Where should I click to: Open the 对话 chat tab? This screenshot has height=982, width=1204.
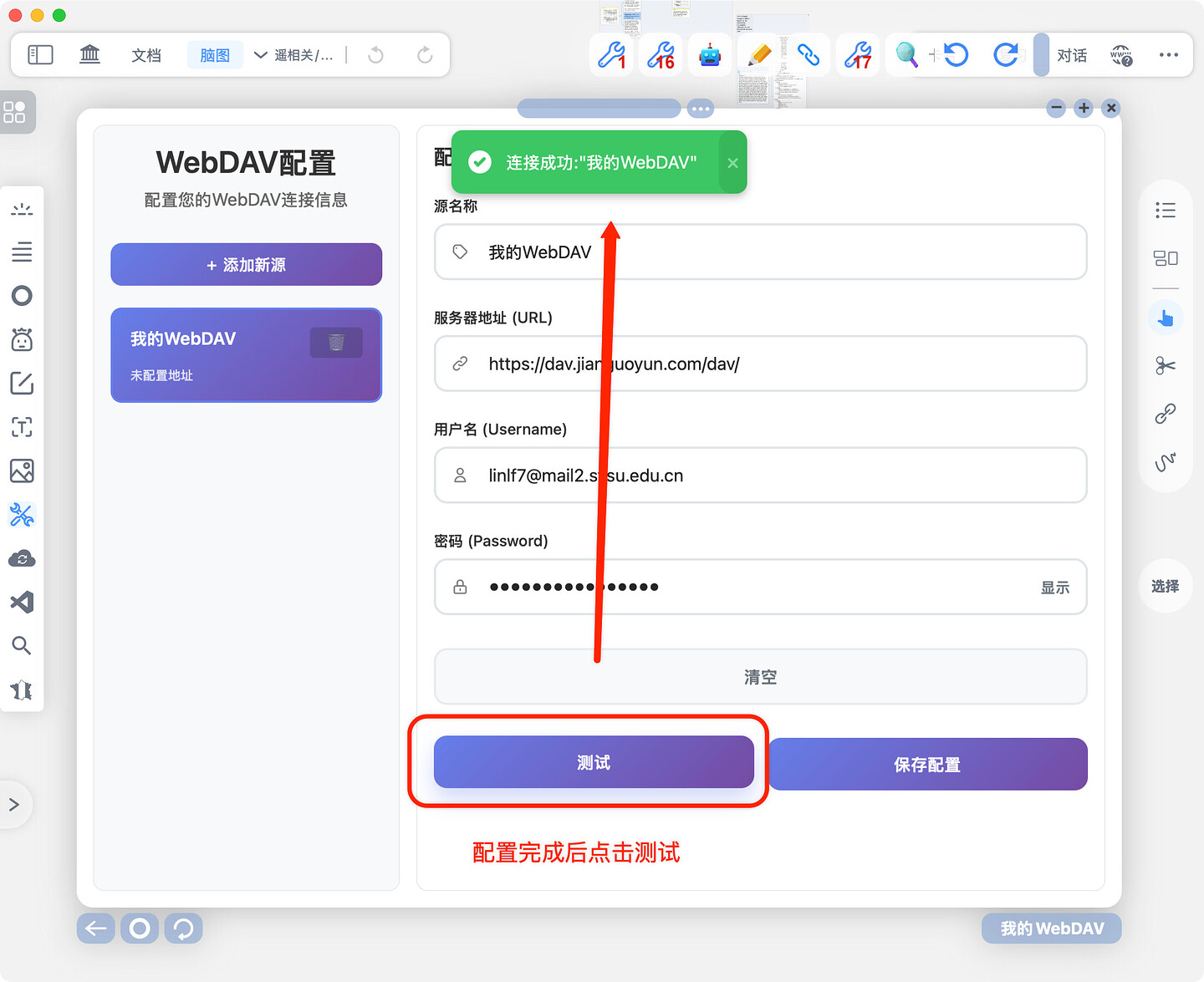(x=1072, y=55)
